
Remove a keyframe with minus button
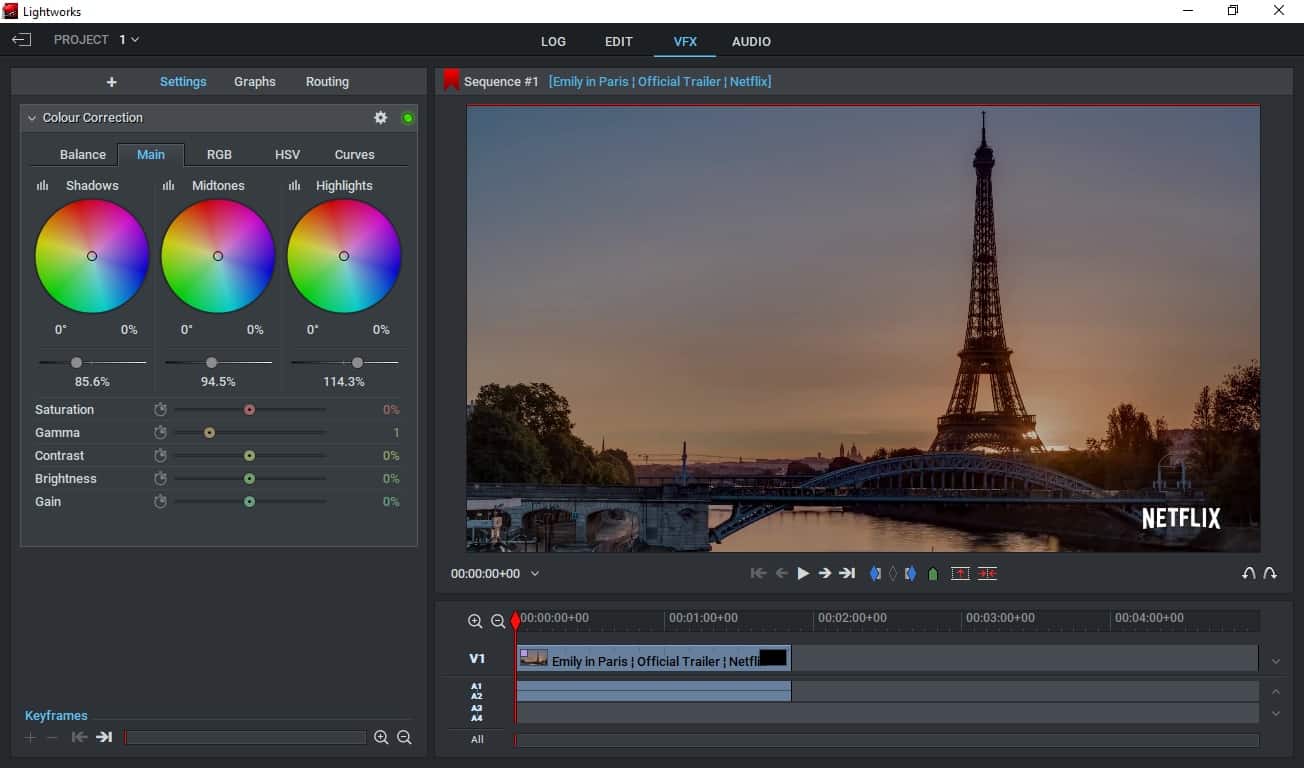pos(52,737)
